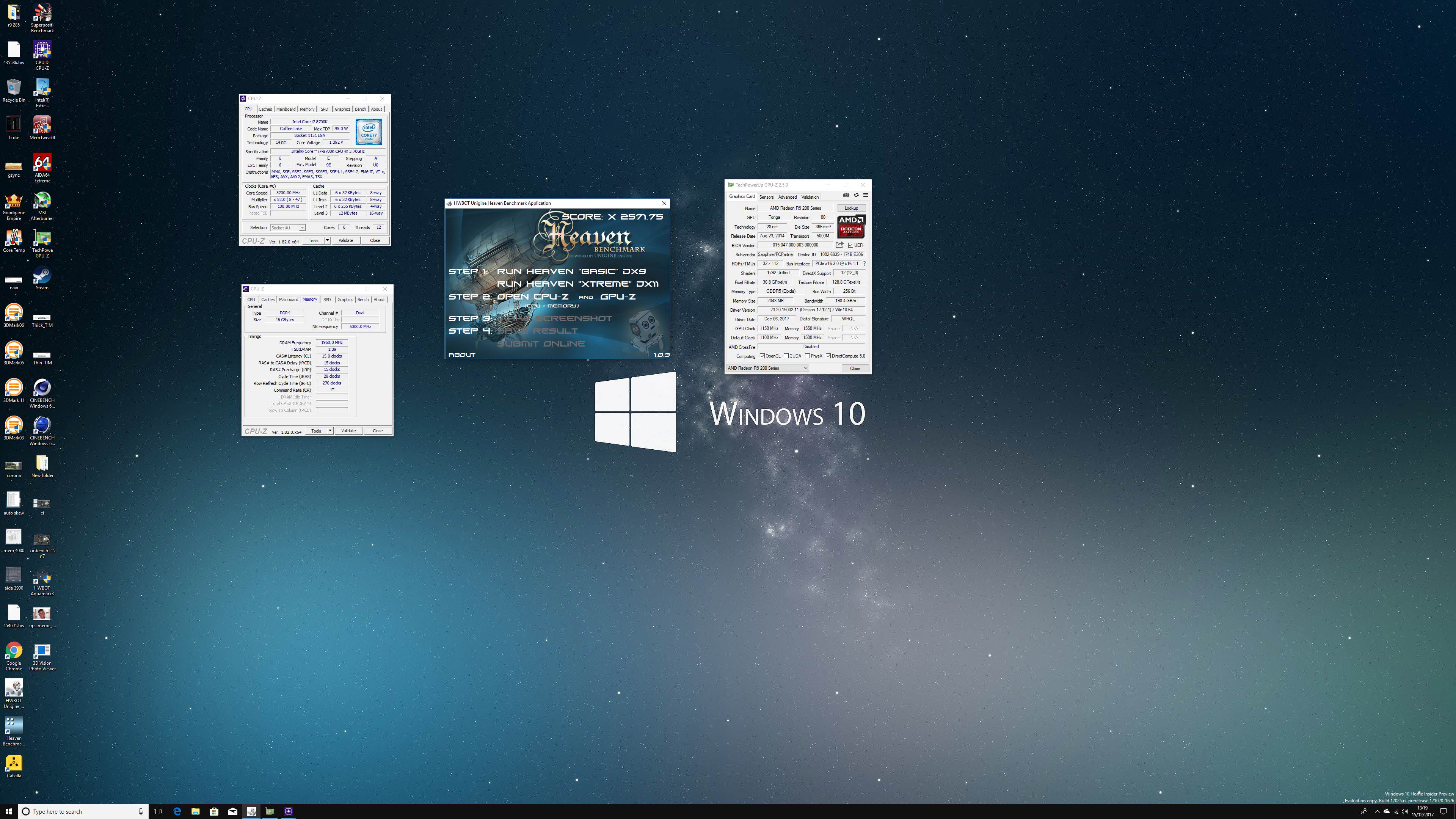Show hidden system tray icons
The width and height of the screenshot is (1456, 819).
coord(1377,811)
